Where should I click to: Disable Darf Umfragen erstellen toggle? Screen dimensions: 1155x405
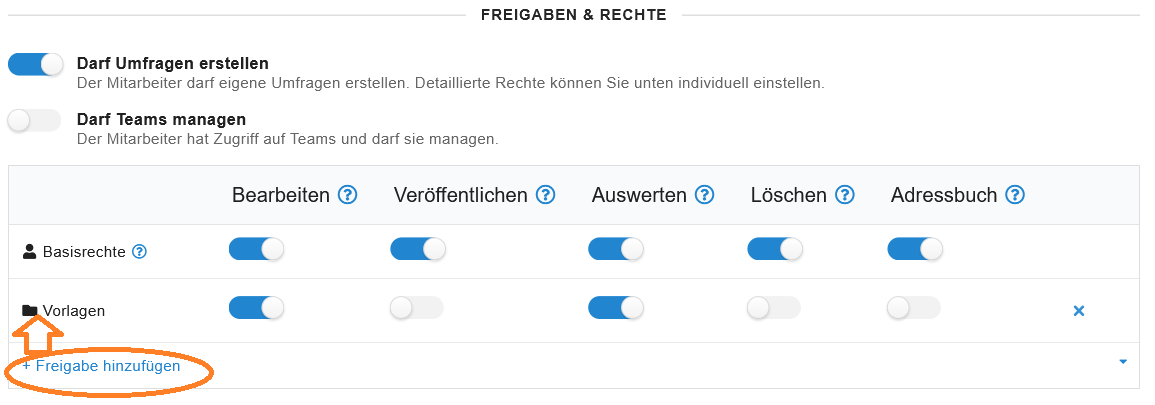coord(35,64)
